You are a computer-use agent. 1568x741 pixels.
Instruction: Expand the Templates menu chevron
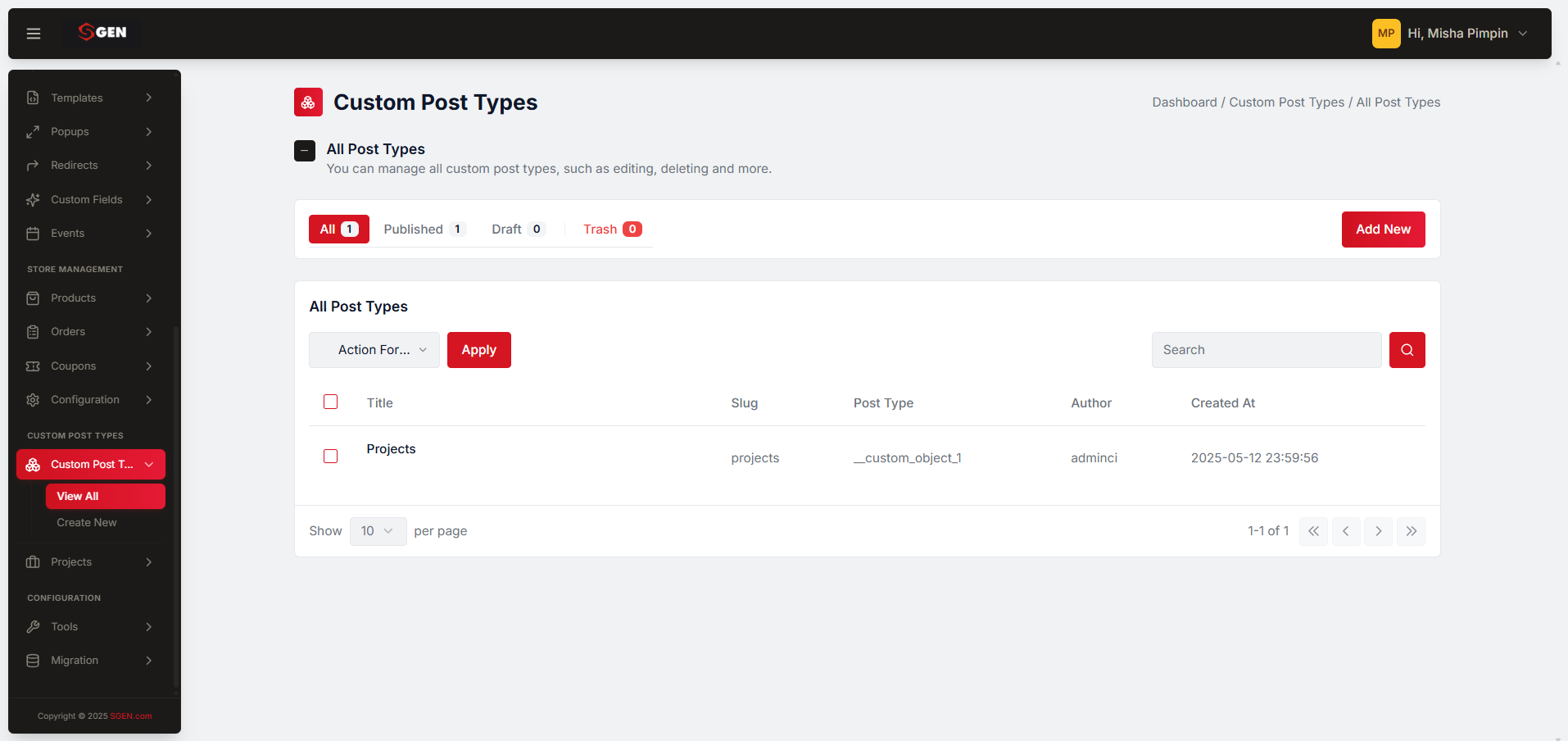pyautogui.click(x=149, y=98)
